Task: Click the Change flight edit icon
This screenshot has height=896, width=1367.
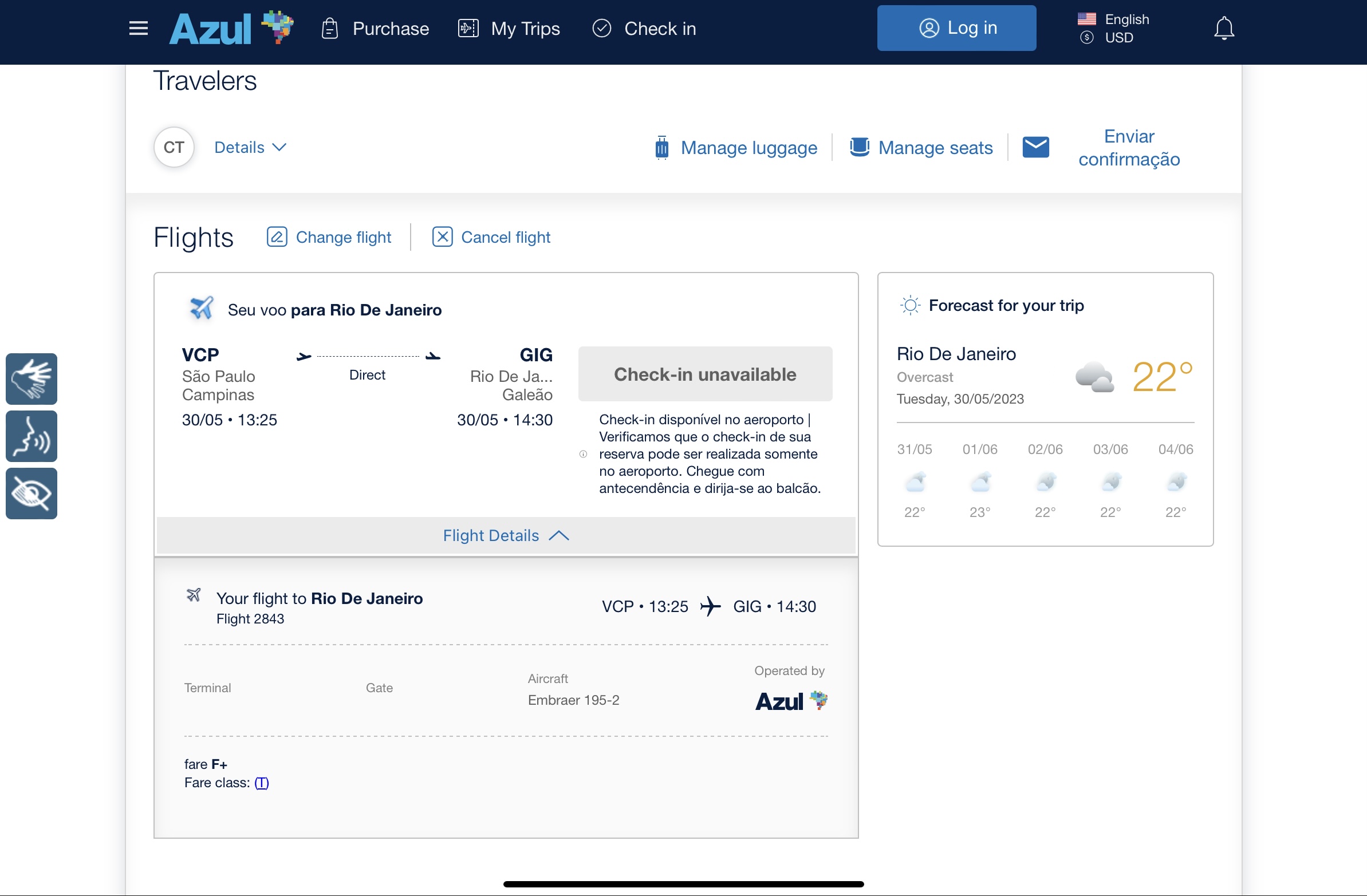Action: 277,236
